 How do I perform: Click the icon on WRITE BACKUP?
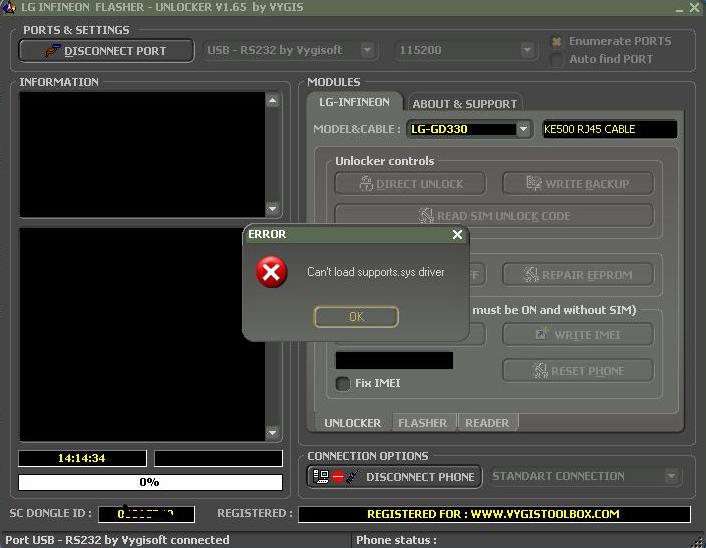[534, 183]
